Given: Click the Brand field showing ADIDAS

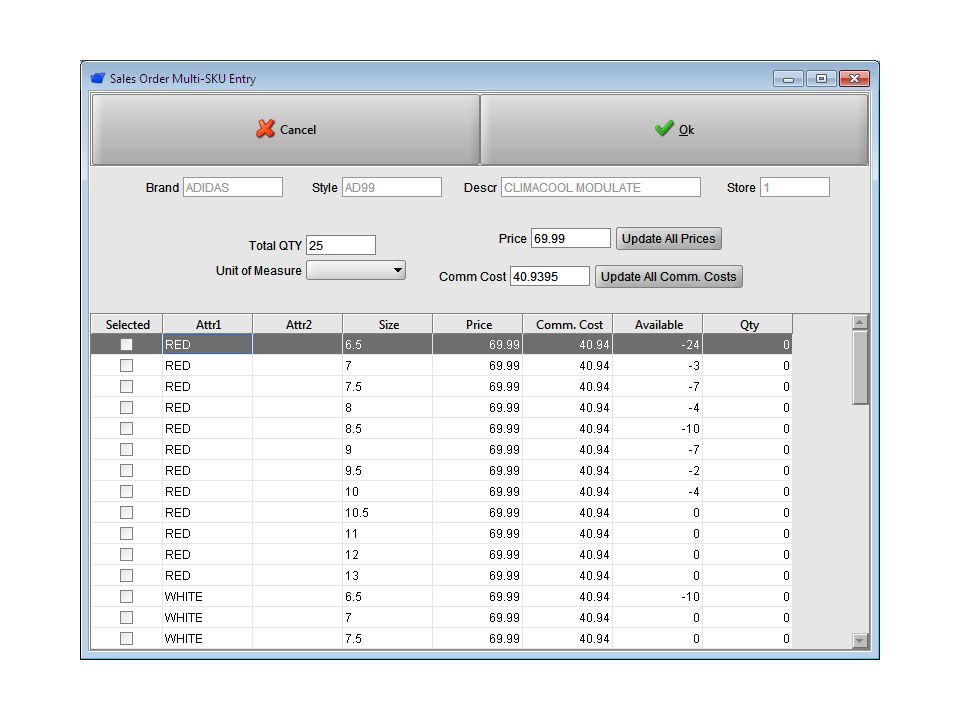Looking at the screenshot, I should (233, 187).
